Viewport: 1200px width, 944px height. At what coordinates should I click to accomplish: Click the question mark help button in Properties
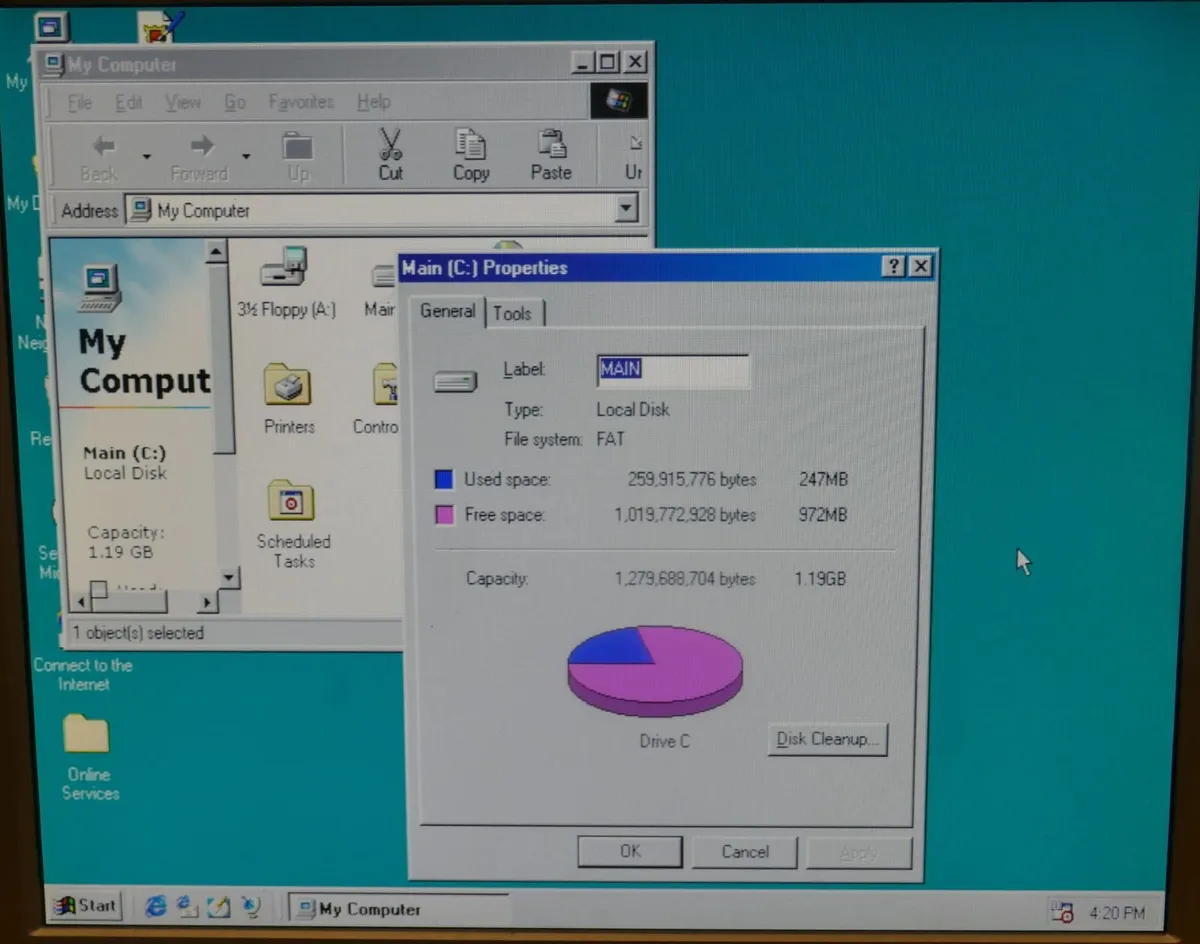point(894,267)
